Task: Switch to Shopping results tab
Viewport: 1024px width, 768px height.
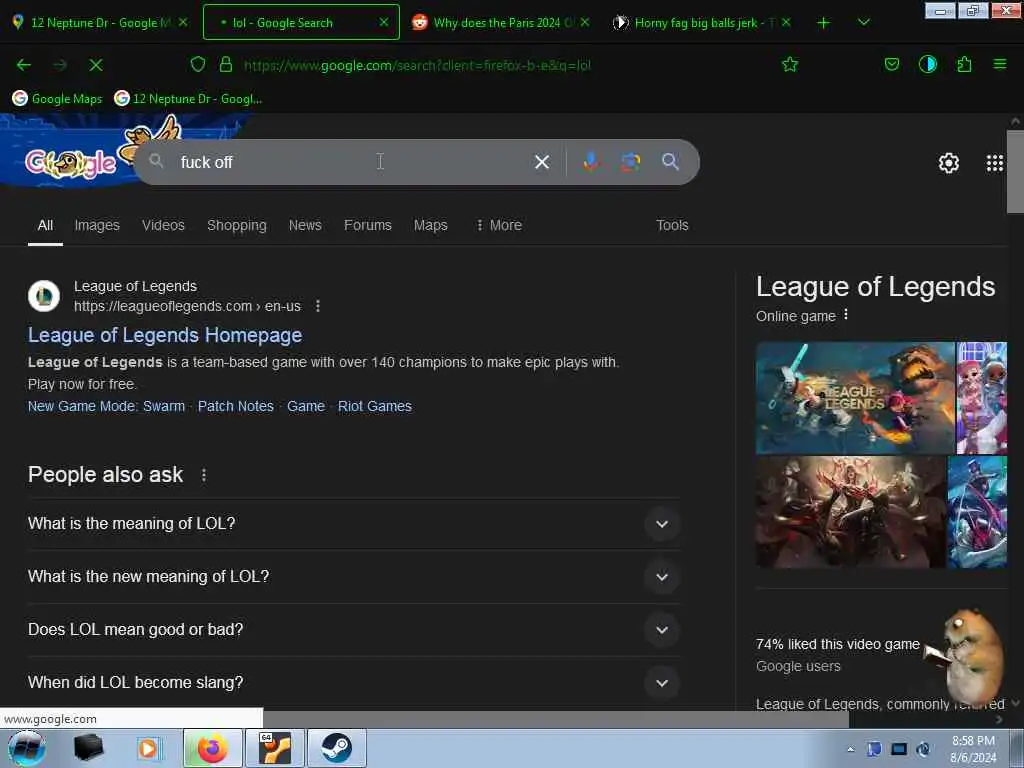Action: tap(236, 225)
